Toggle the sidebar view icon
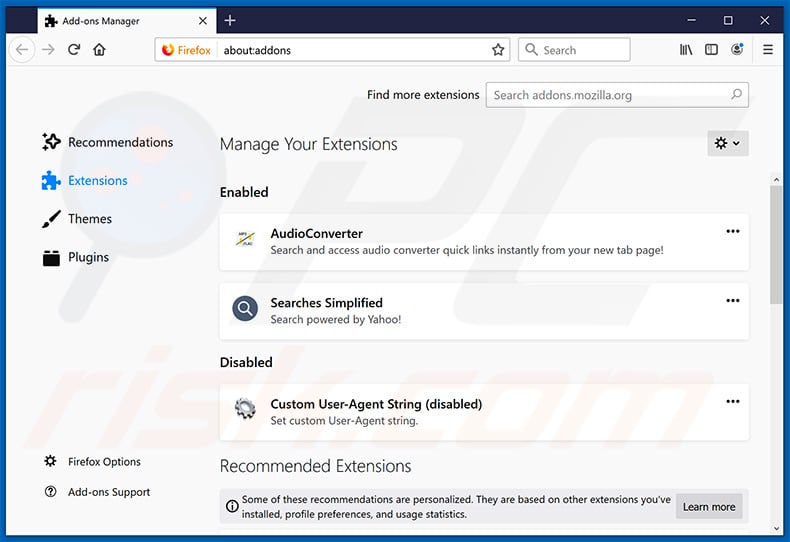Image resolution: width=790 pixels, height=542 pixels. tap(711, 50)
